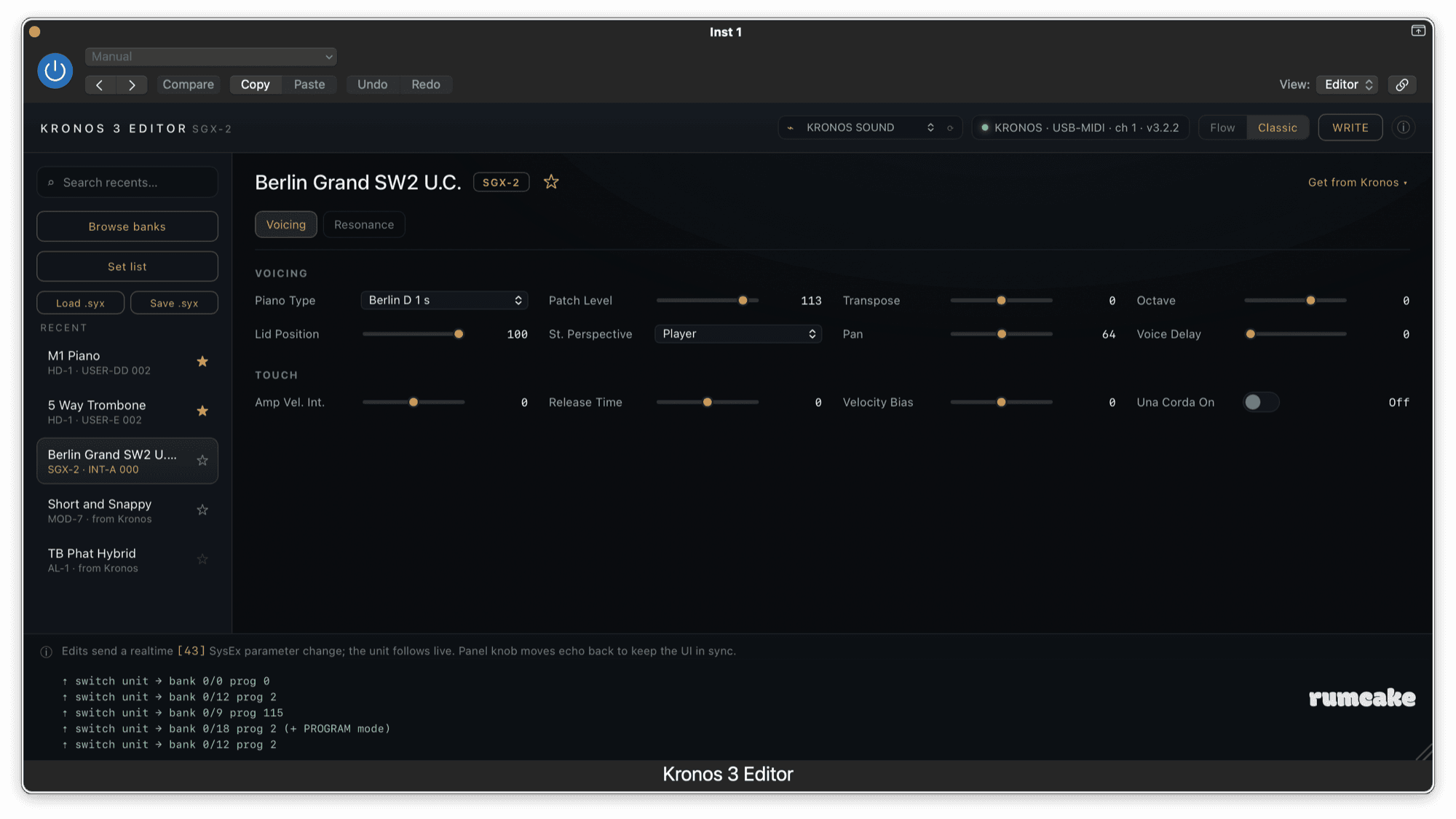Click the Release Time slider
Image resolution: width=1456 pixels, height=819 pixels.
(x=708, y=402)
